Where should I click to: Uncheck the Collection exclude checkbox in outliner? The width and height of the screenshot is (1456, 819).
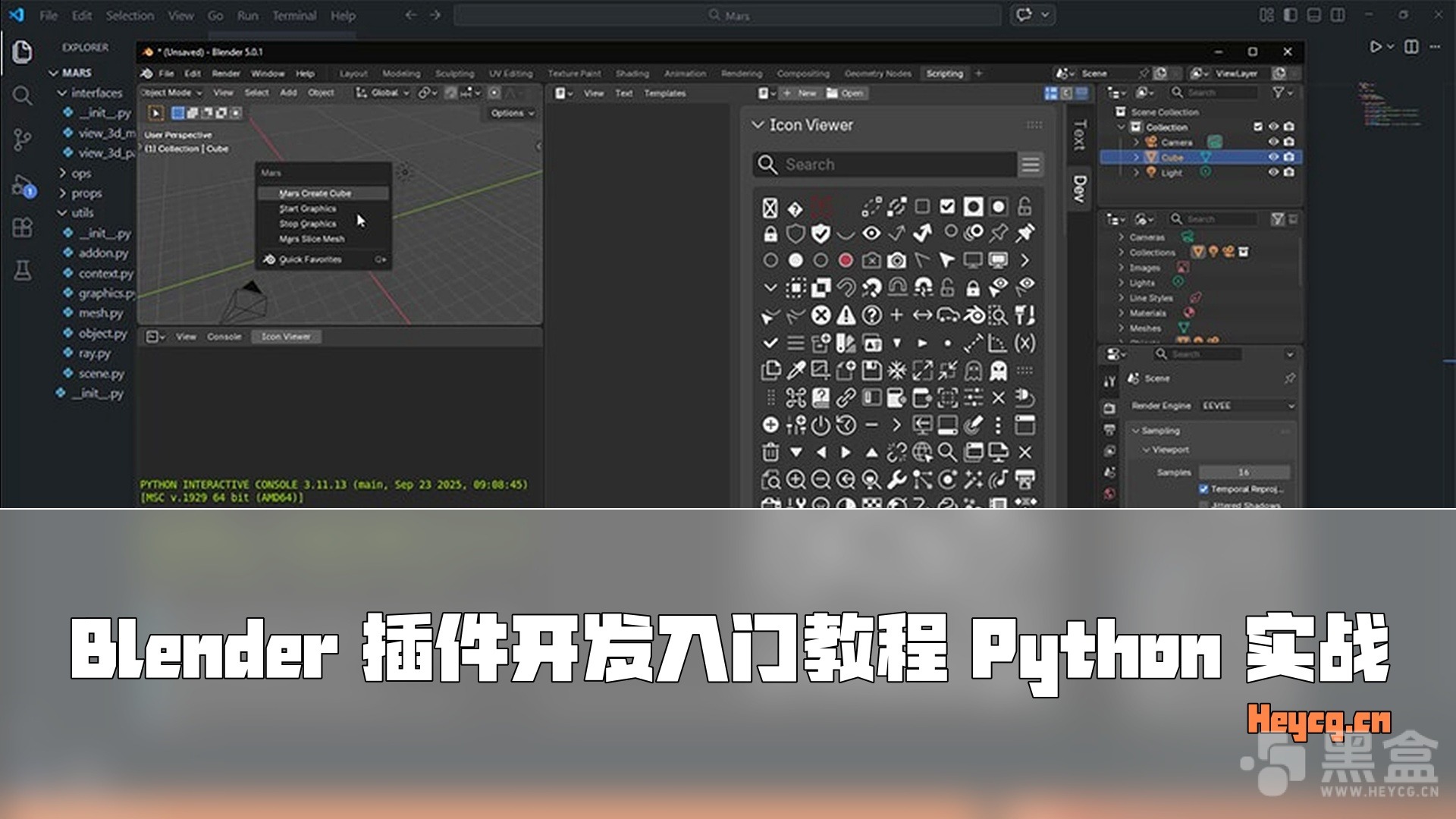coord(1259,127)
